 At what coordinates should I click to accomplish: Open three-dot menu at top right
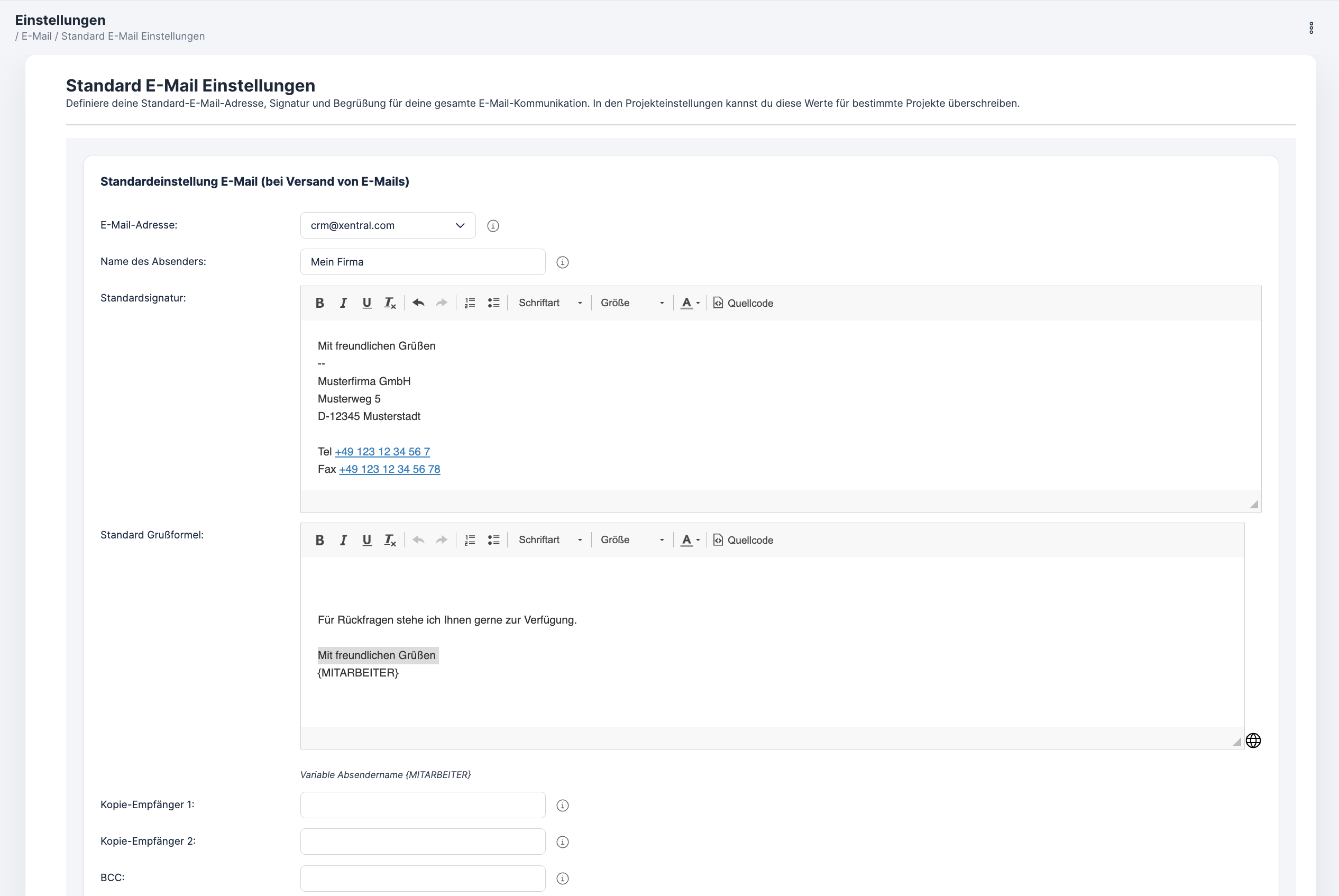click(1311, 28)
